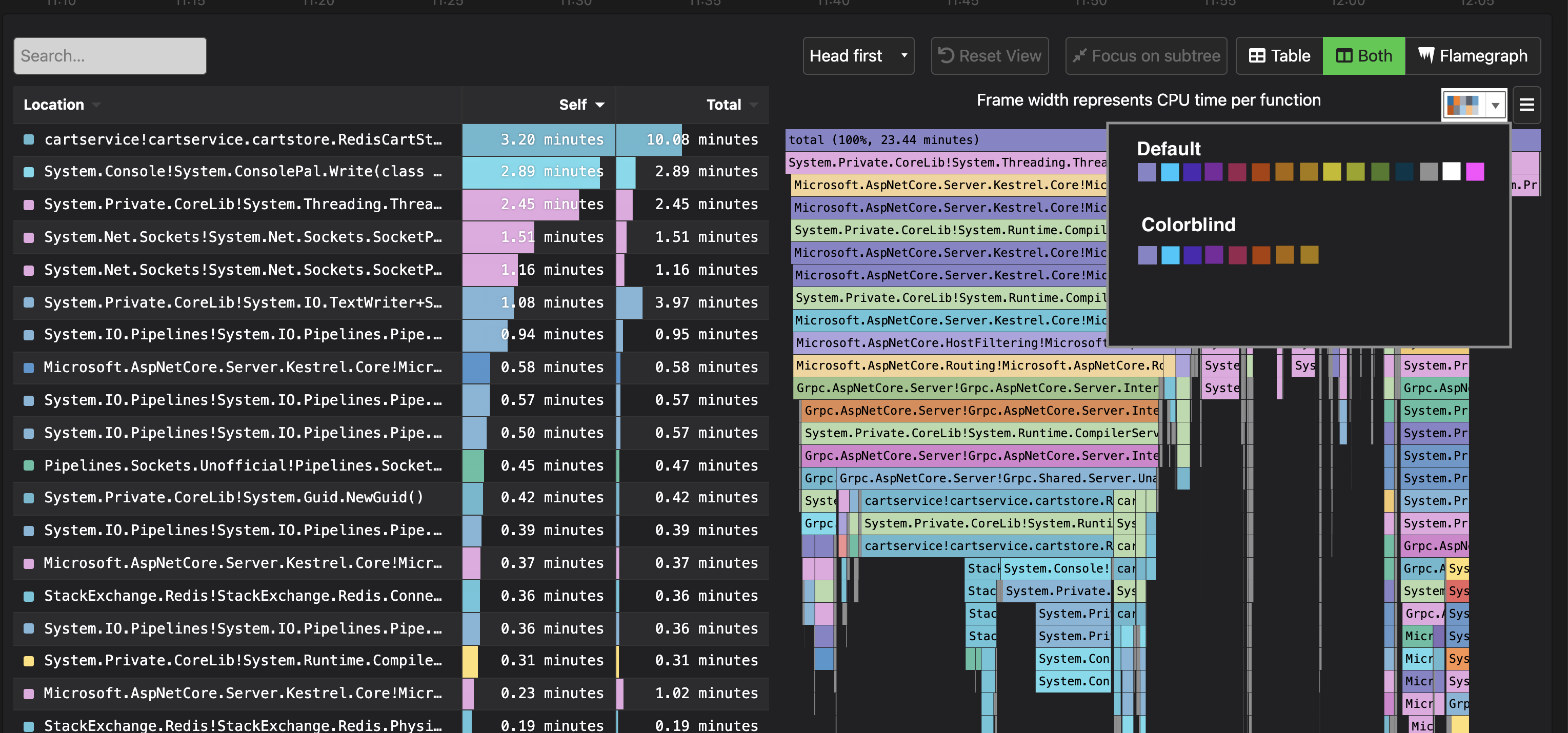Open the Self column sort chevron

pyautogui.click(x=599, y=105)
